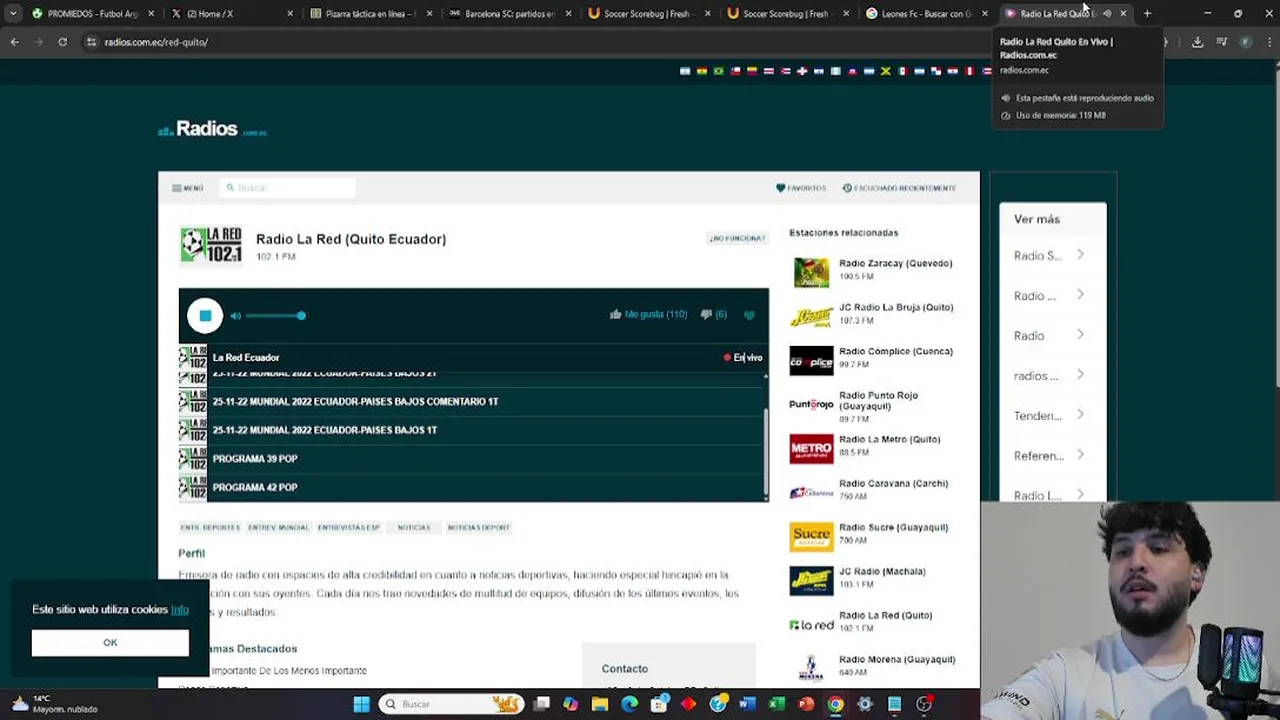Add station to favorites heart icon
1280x720 pixels.
coord(749,315)
